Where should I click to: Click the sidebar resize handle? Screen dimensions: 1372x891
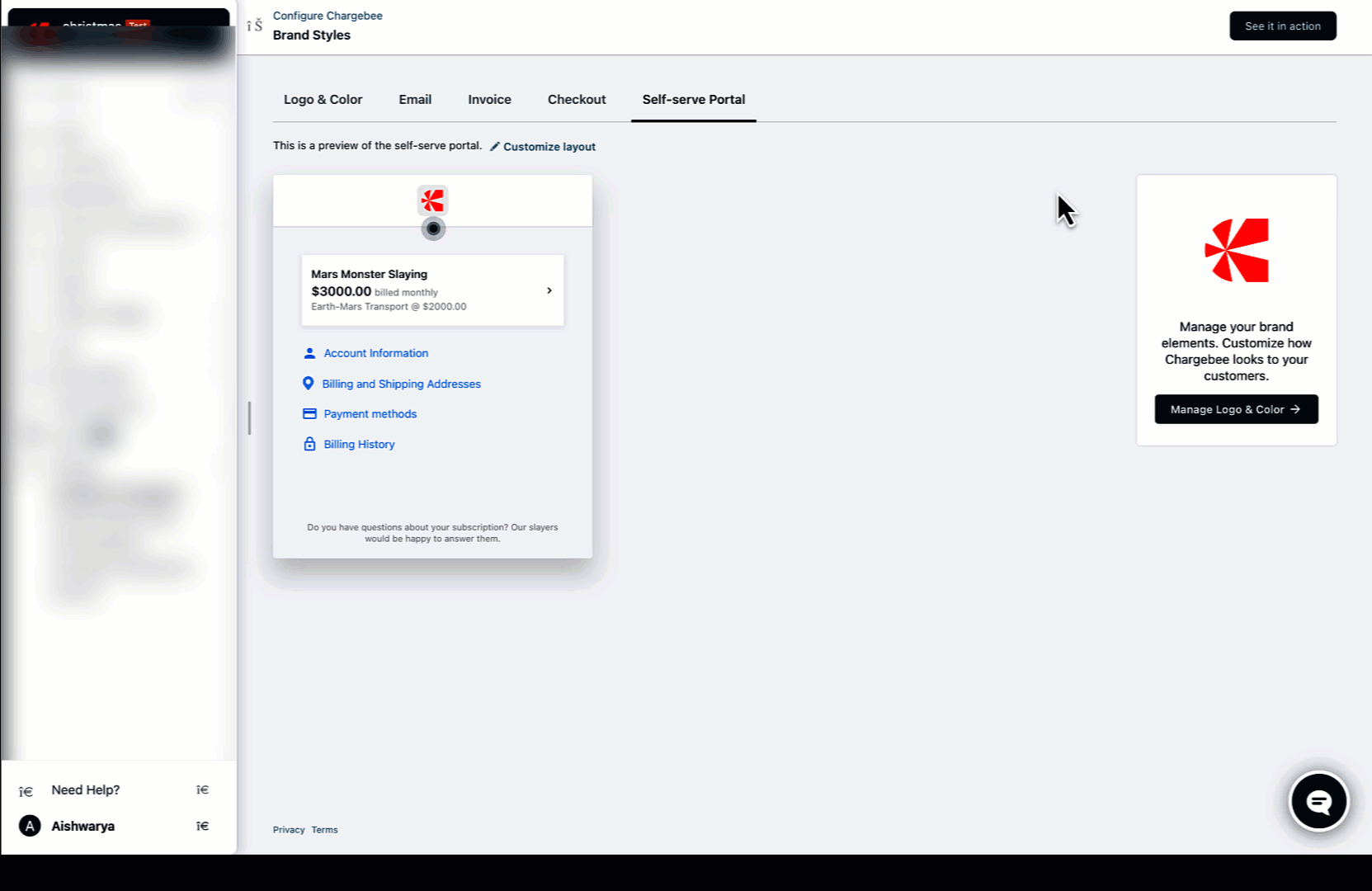click(249, 418)
